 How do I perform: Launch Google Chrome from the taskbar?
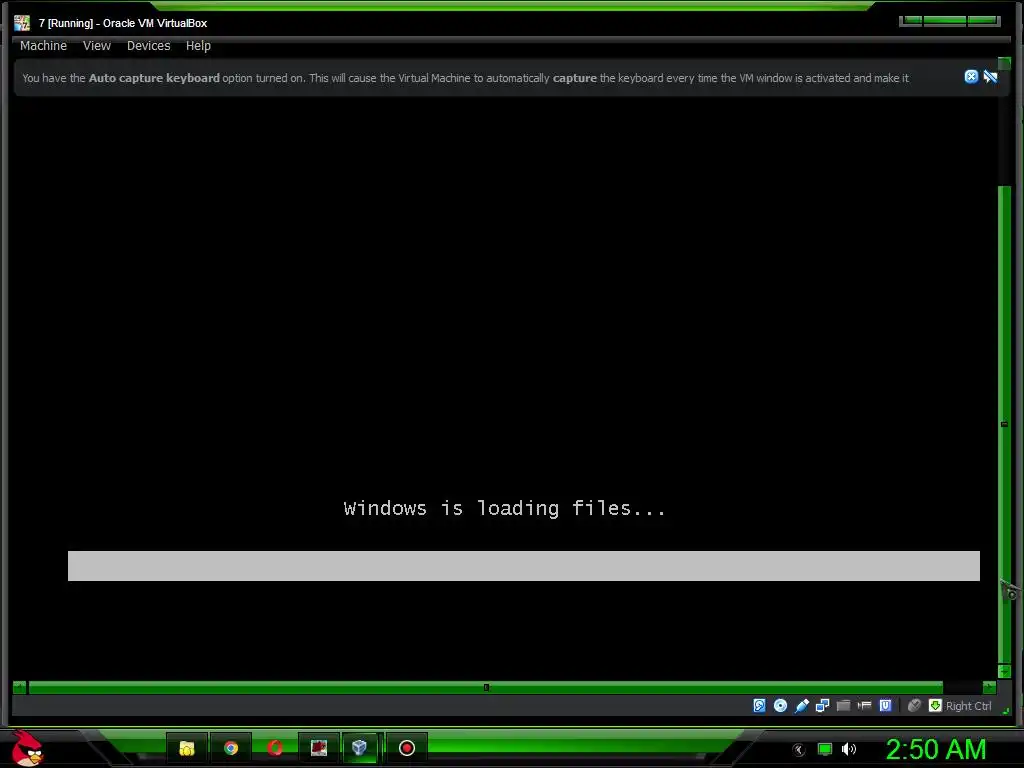[231, 748]
